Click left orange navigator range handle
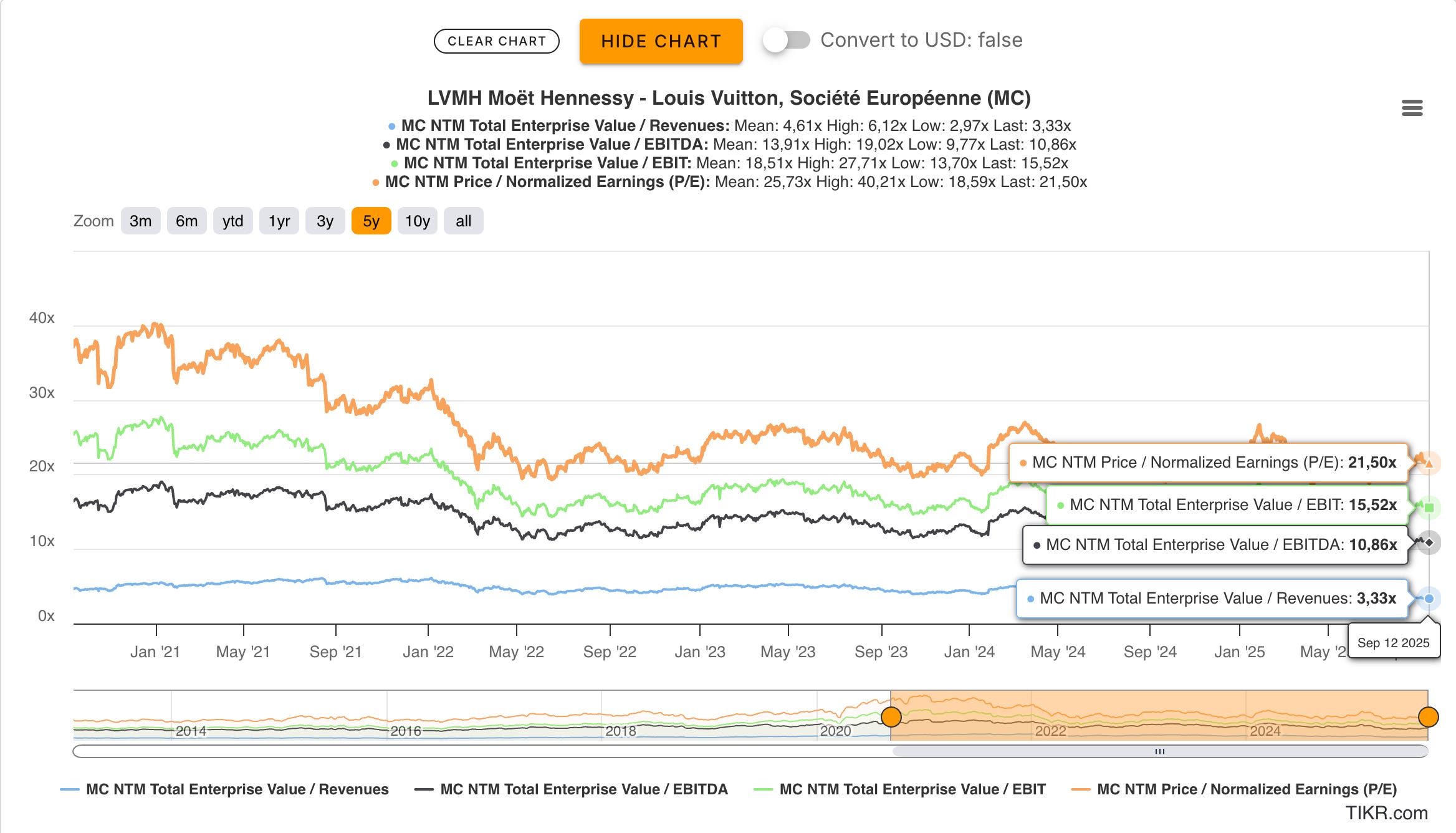 click(x=891, y=717)
